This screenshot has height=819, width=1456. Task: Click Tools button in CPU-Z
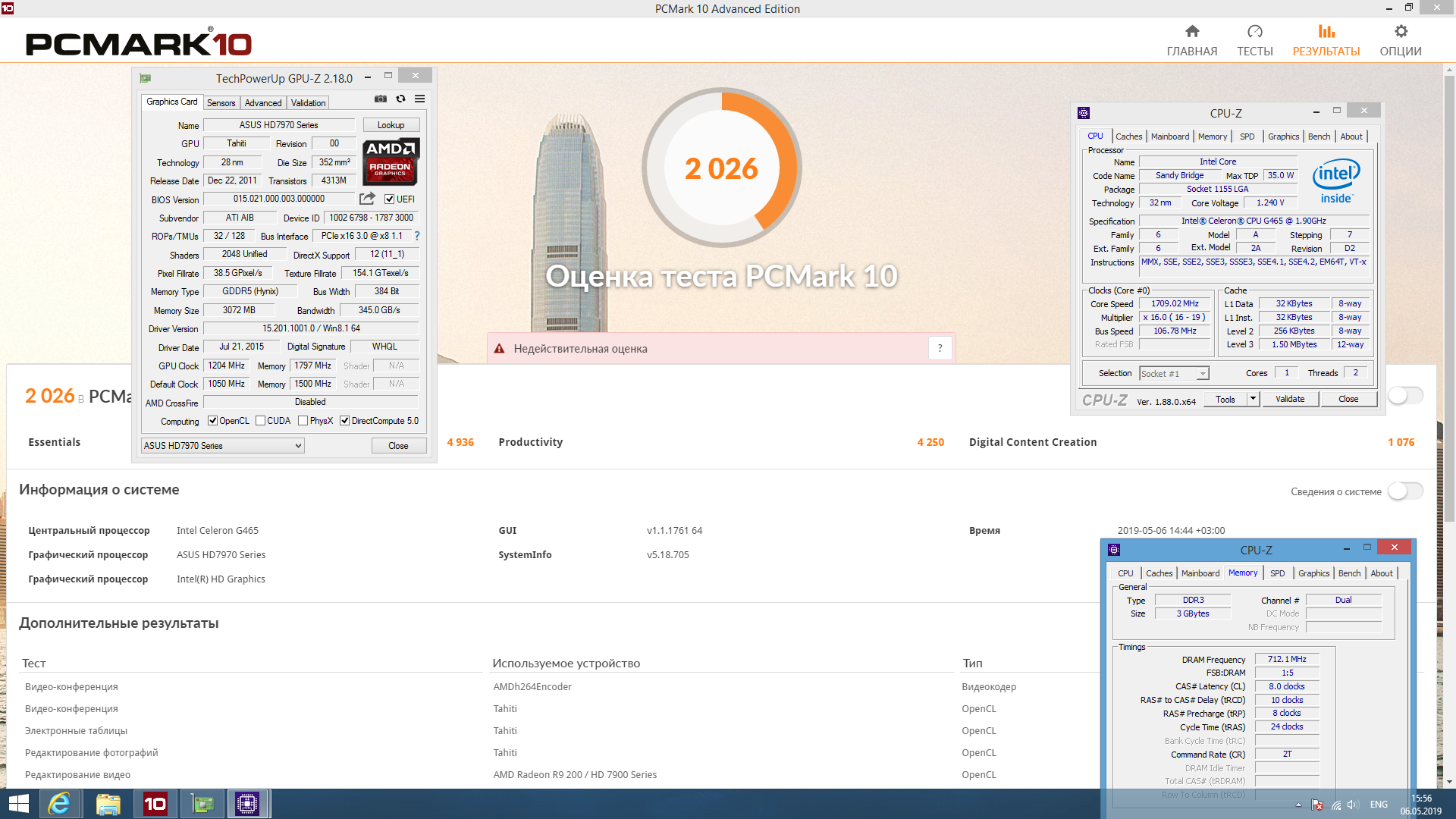pos(1225,399)
